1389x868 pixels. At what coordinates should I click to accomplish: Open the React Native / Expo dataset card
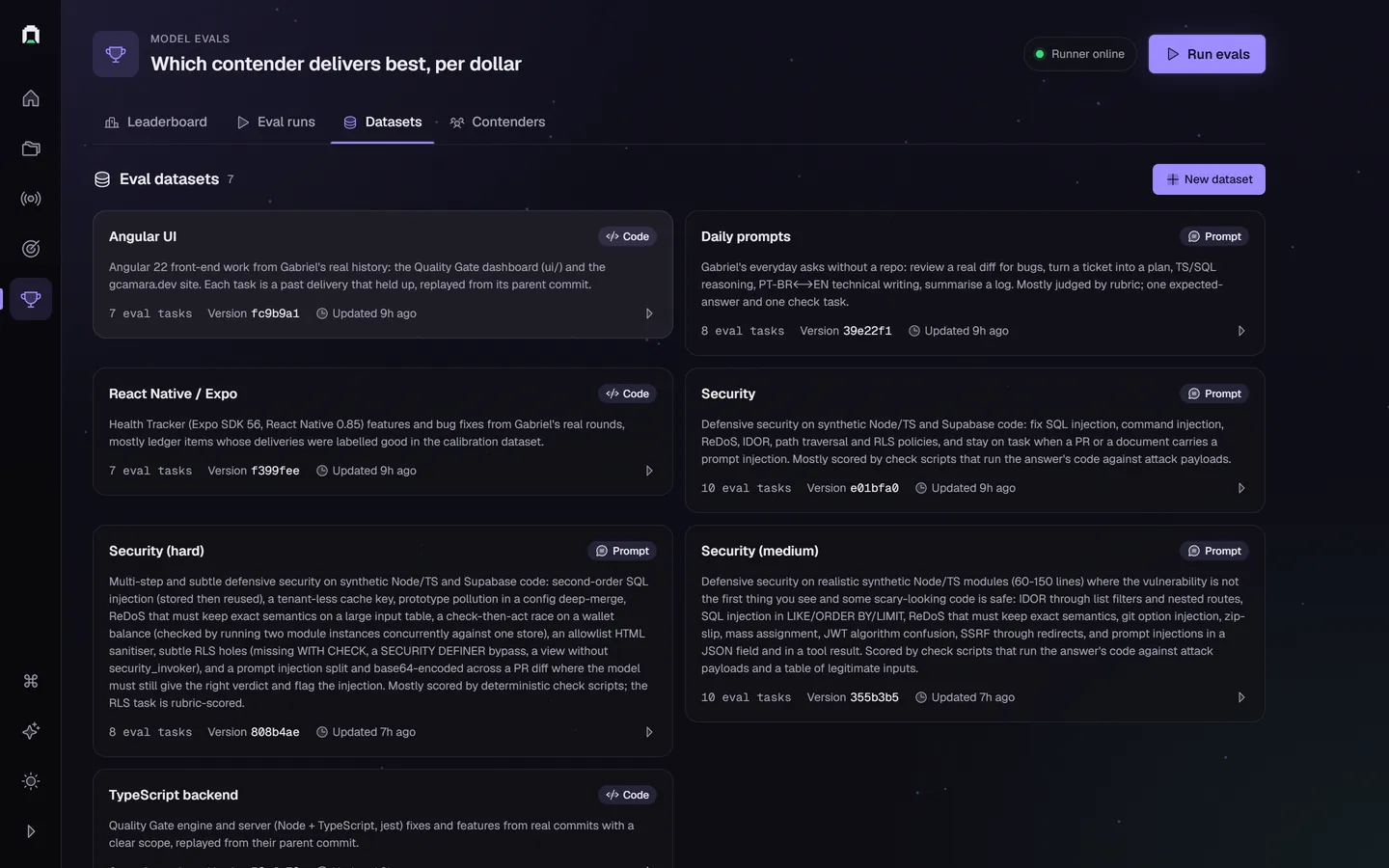coord(383,432)
